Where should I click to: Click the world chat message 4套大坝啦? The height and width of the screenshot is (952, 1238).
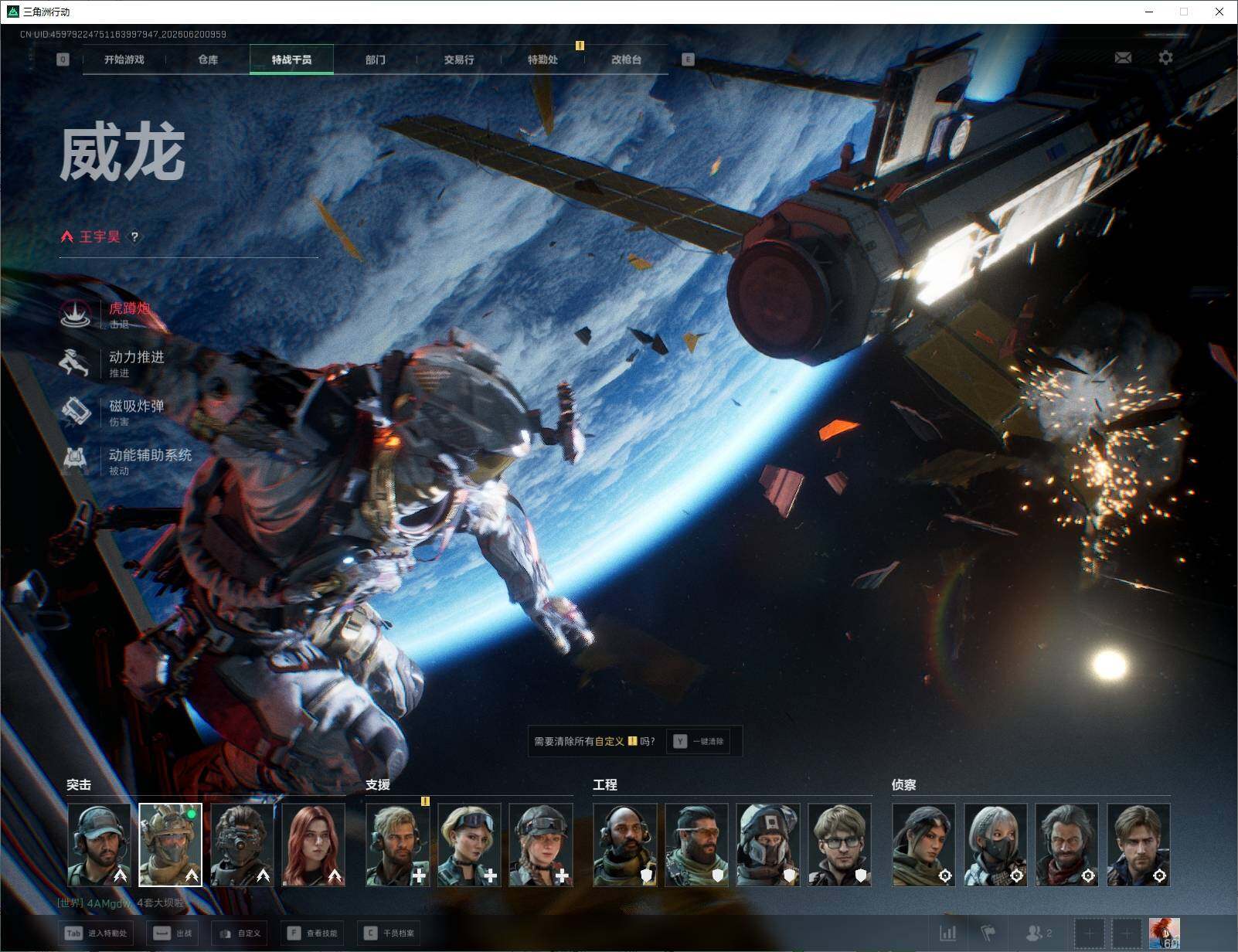click(x=160, y=903)
